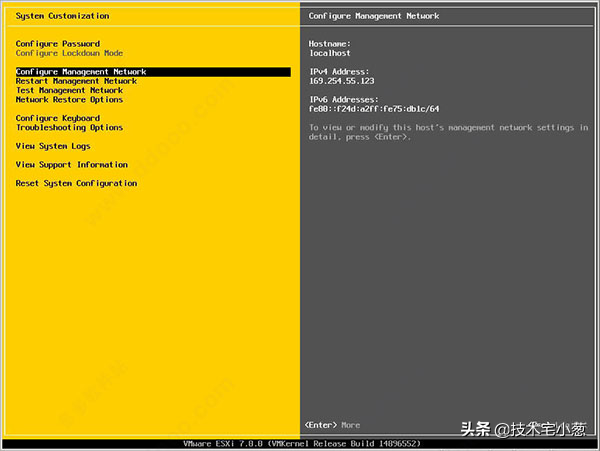Click the Hostname: label
This screenshot has width=600, height=451.
[x=329, y=44]
